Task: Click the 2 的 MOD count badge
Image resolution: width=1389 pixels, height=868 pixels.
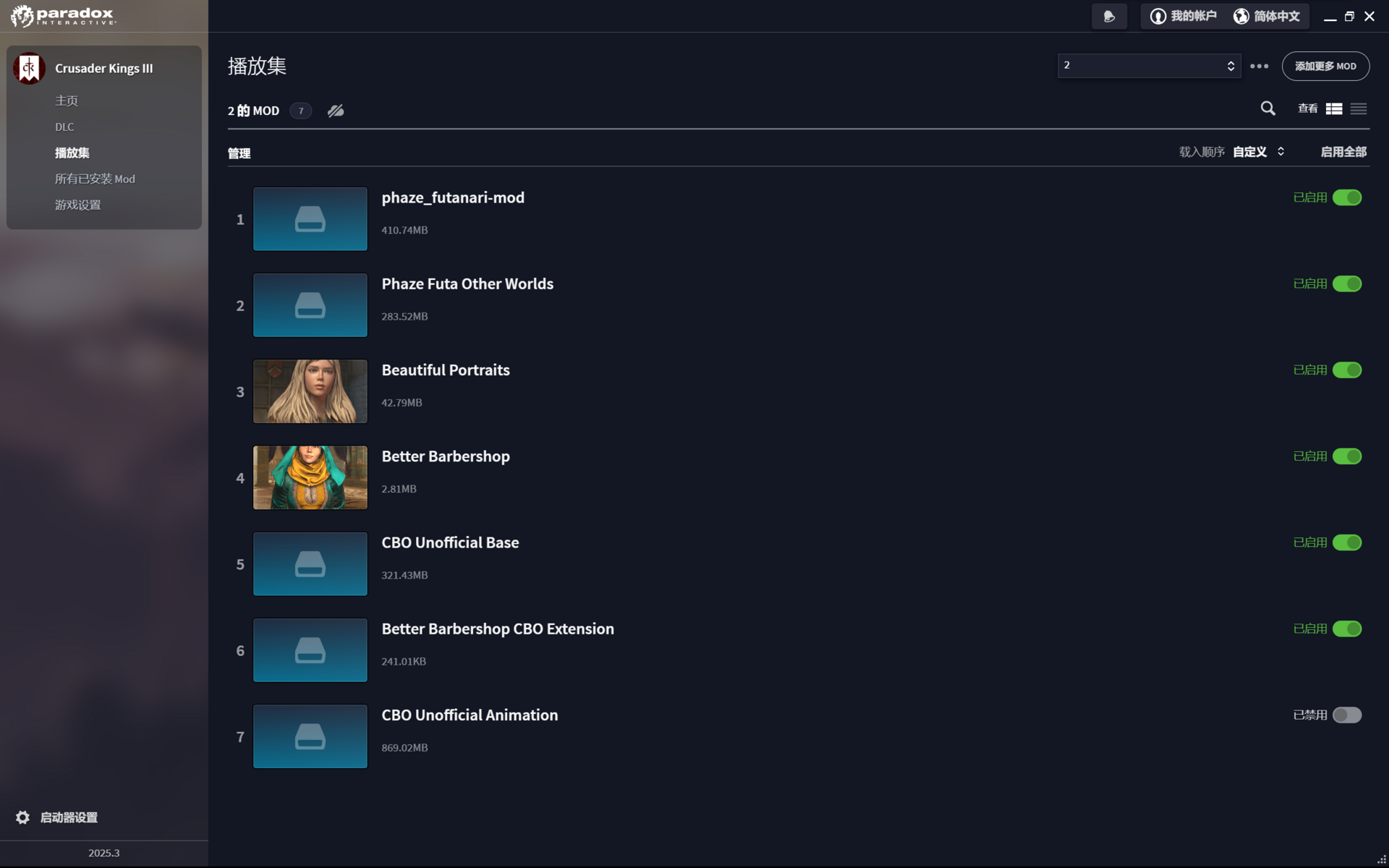Action: tap(301, 111)
